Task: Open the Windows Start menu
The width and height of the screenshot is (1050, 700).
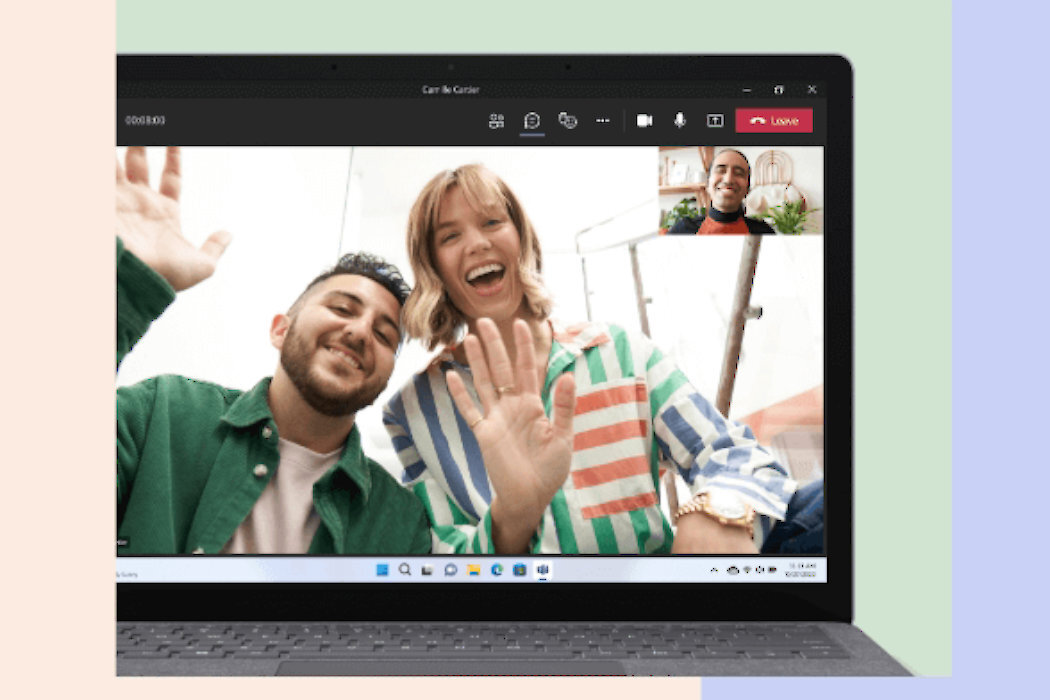Action: point(382,570)
